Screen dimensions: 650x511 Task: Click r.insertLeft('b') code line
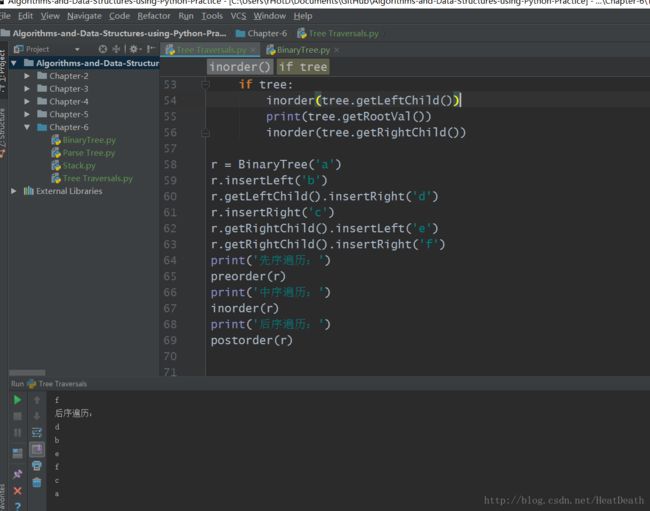click(x=269, y=180)
